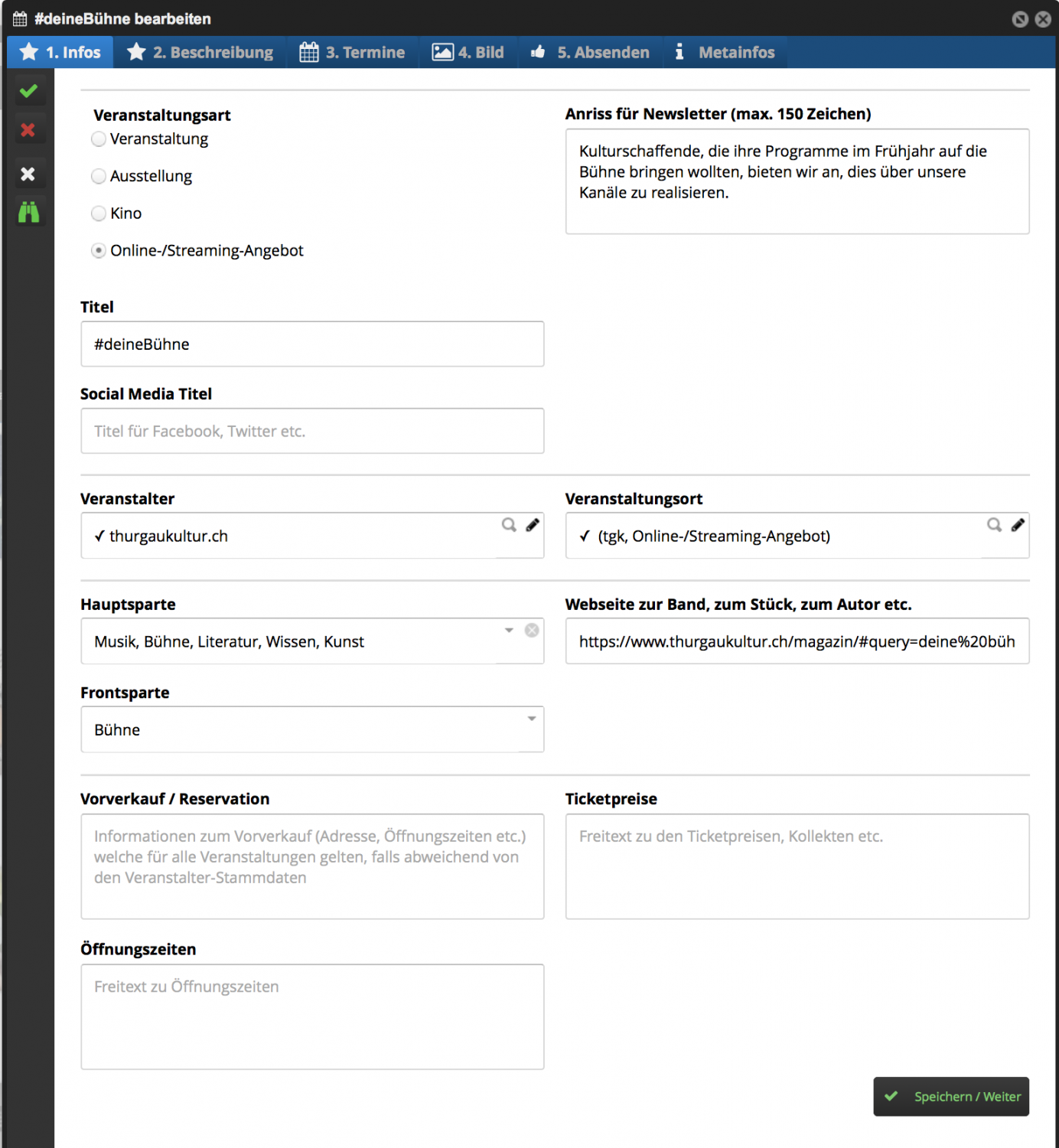Click the Vorverkauf / Reservation text area
This screenshot has height=1148, width=1059.
point(312,866)
